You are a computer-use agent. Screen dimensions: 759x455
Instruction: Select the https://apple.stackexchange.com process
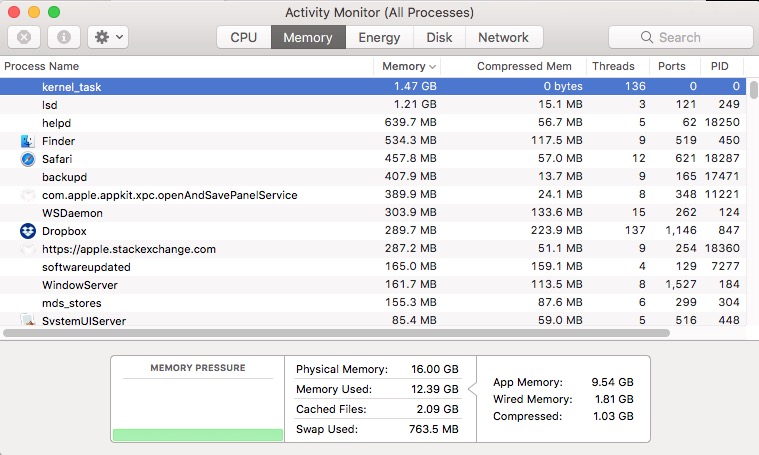coord(129,249)
